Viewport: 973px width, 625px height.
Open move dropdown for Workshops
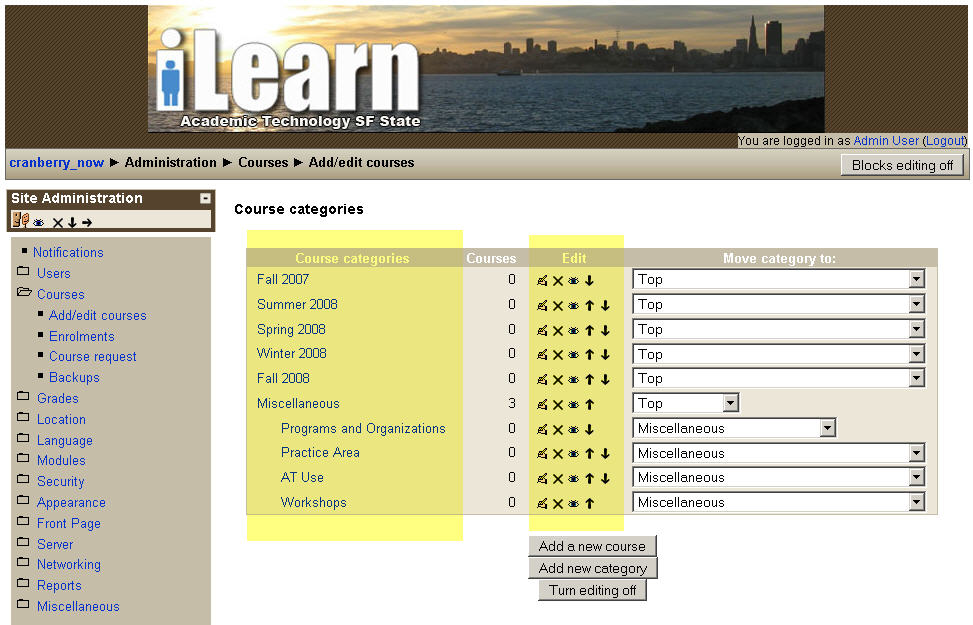(779, 502)
